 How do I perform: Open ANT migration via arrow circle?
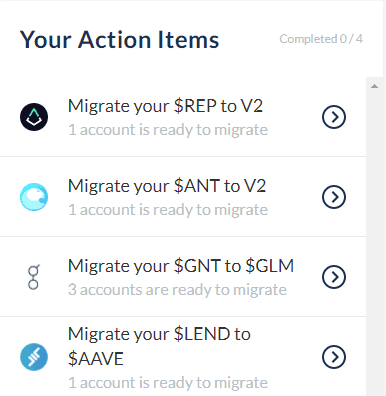point(334,197)
